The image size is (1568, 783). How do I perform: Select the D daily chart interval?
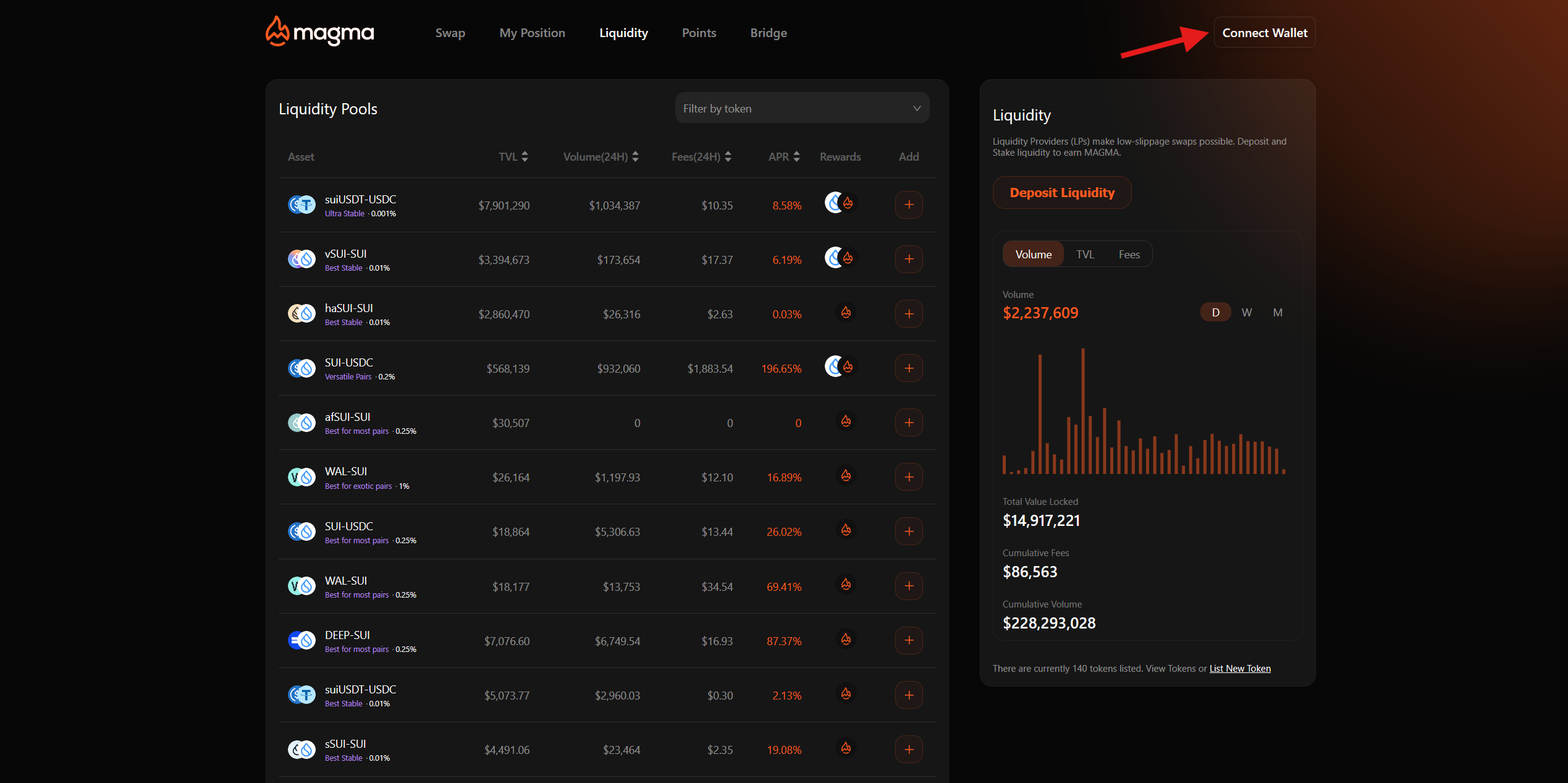[x=1215, y=313]
